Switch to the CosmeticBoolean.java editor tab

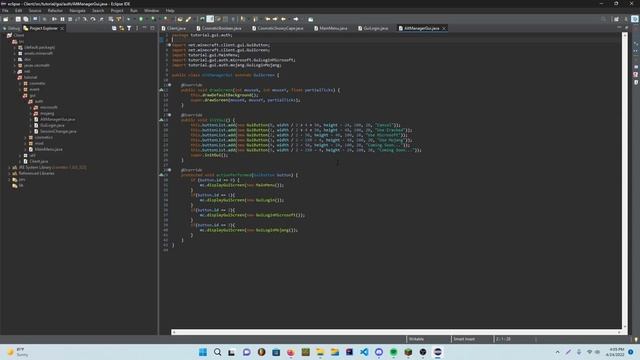(219, 28)
